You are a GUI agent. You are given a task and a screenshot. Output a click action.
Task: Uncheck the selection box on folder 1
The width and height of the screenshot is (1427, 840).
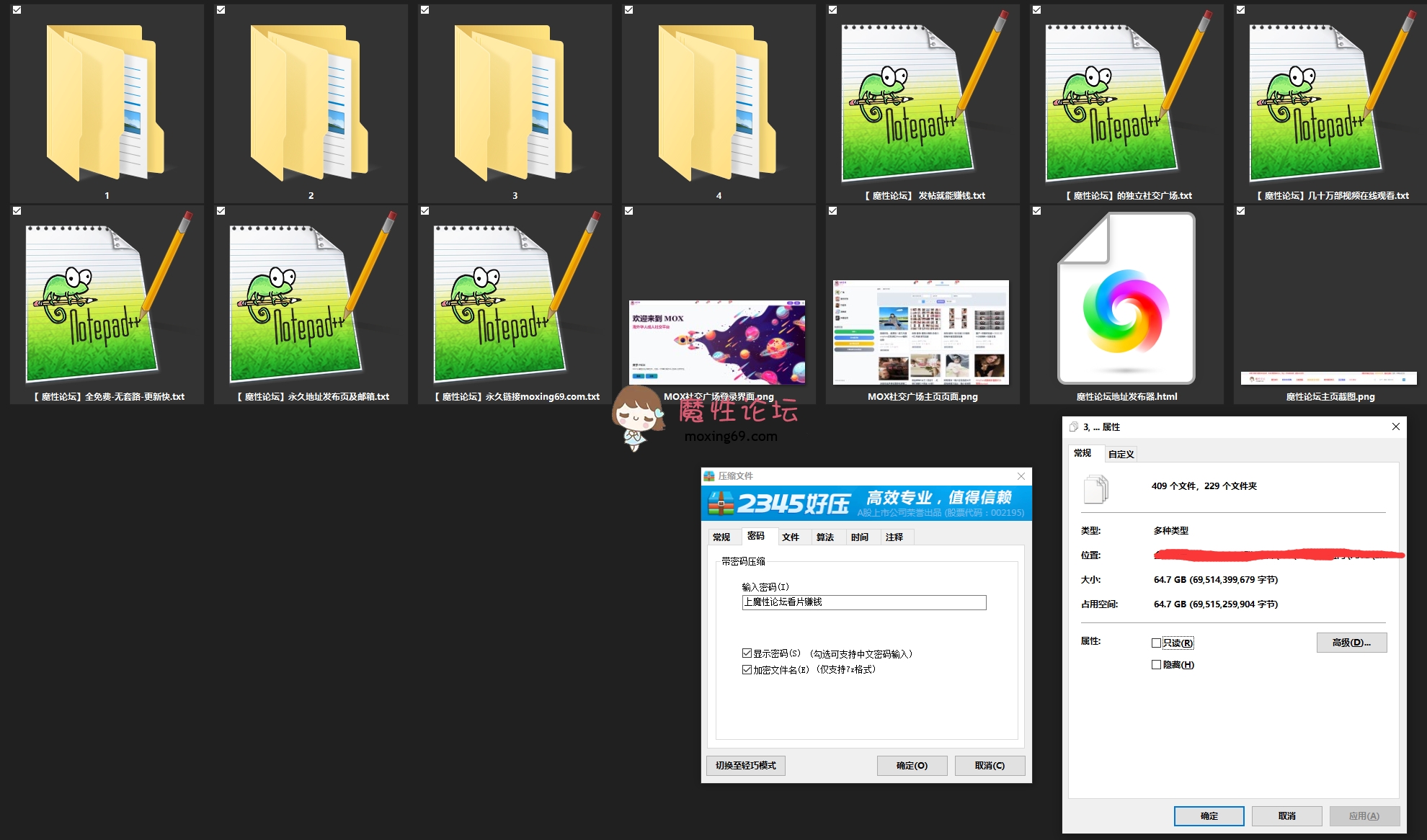tap(17, 10)
